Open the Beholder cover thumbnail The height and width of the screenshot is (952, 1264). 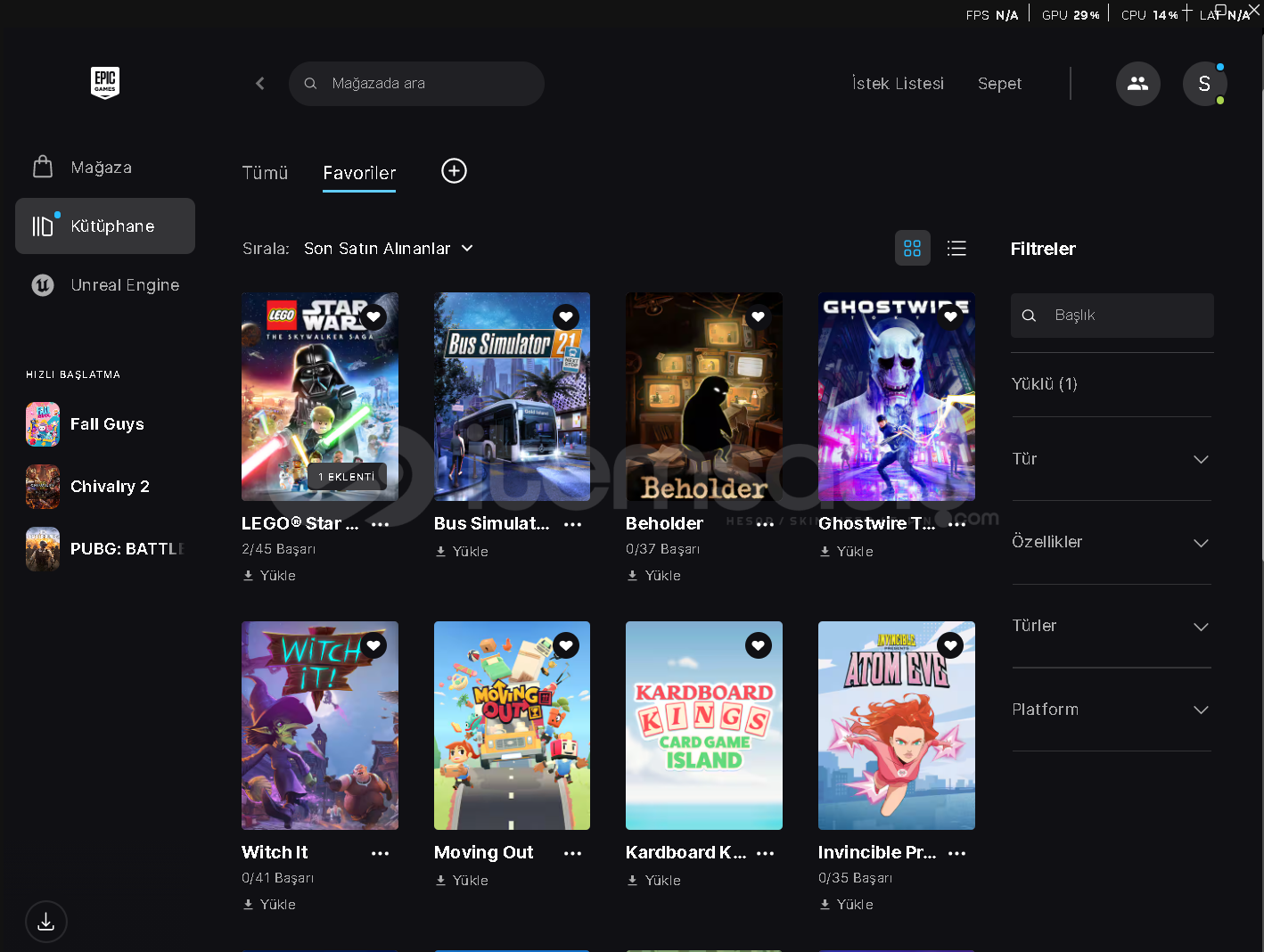click(x=704, y=397)
